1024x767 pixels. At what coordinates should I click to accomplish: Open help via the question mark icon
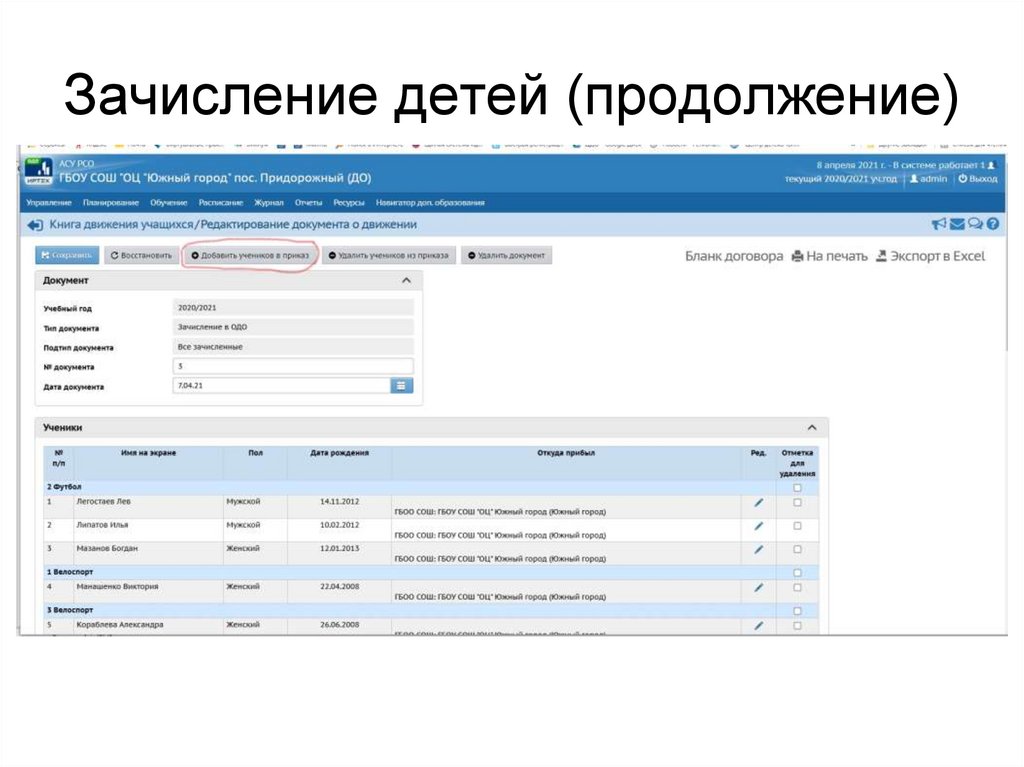990,222
